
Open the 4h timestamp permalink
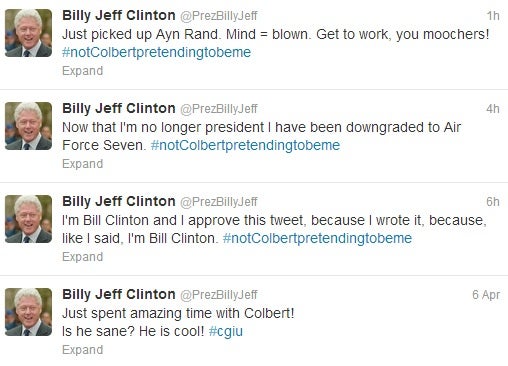tap(493, 109)
